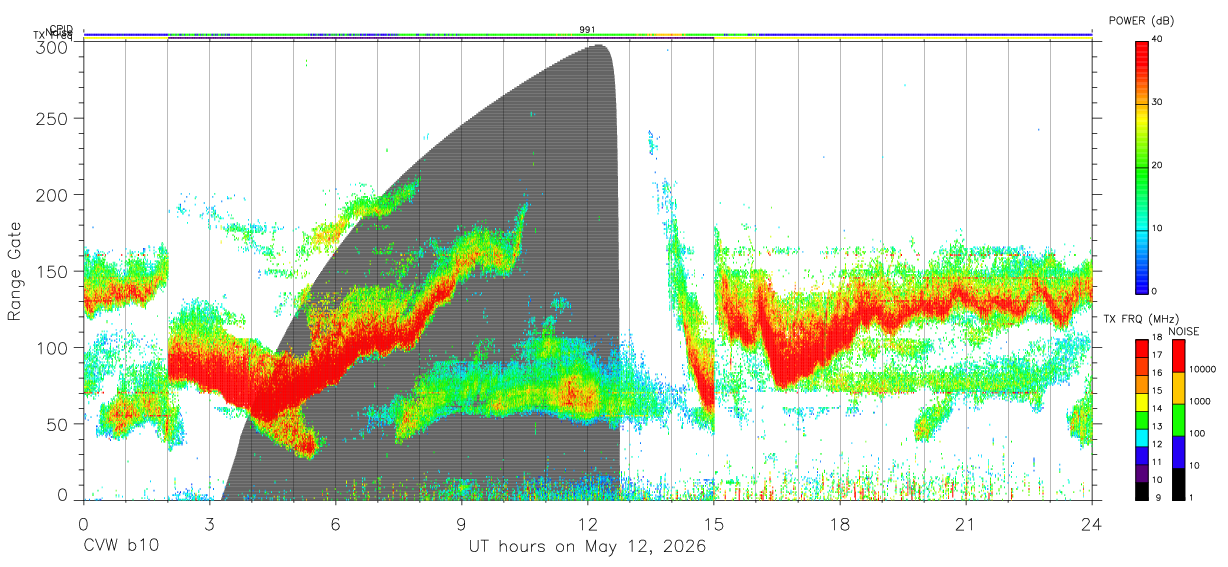Click the 30 label on power scale
Viewport: 1228px width, 567px height.
point(1157,103)
